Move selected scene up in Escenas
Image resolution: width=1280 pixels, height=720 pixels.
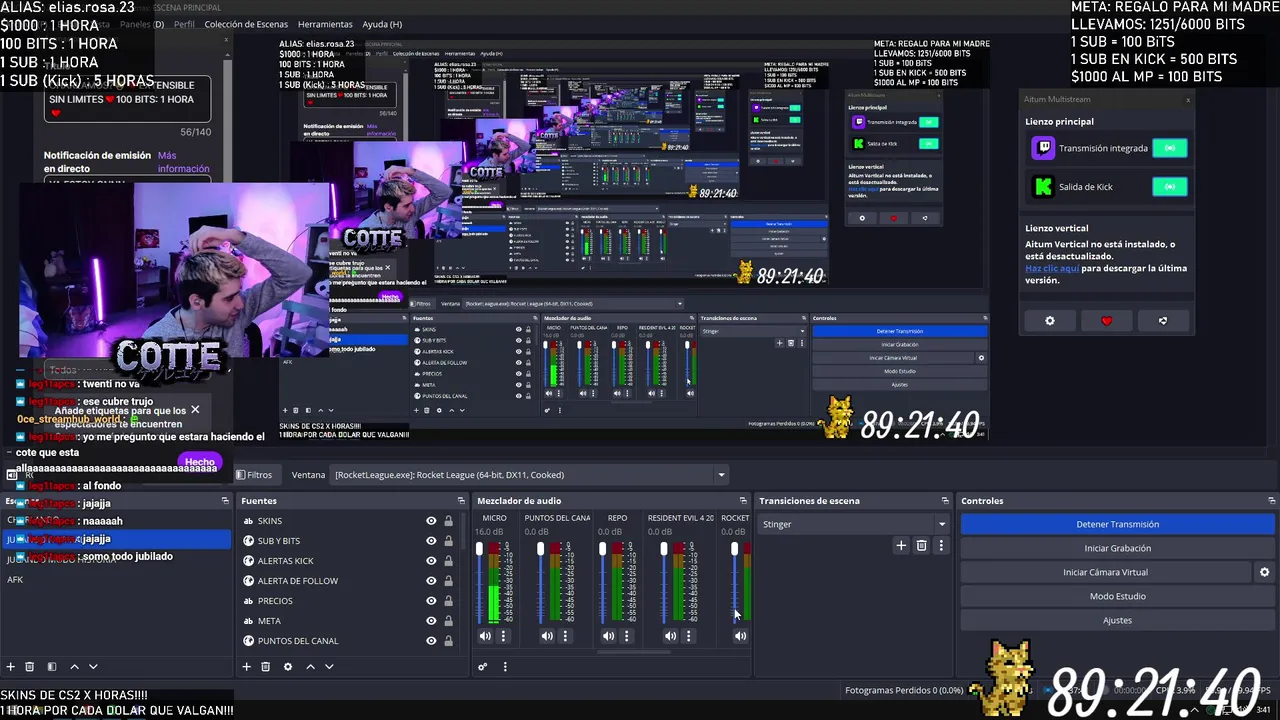pyautogui.click(x=74, y=667)
